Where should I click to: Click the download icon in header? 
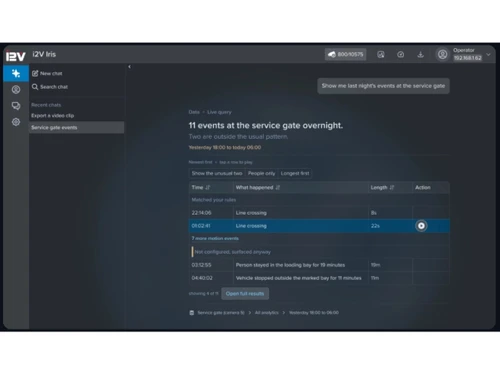coord(421,54)
